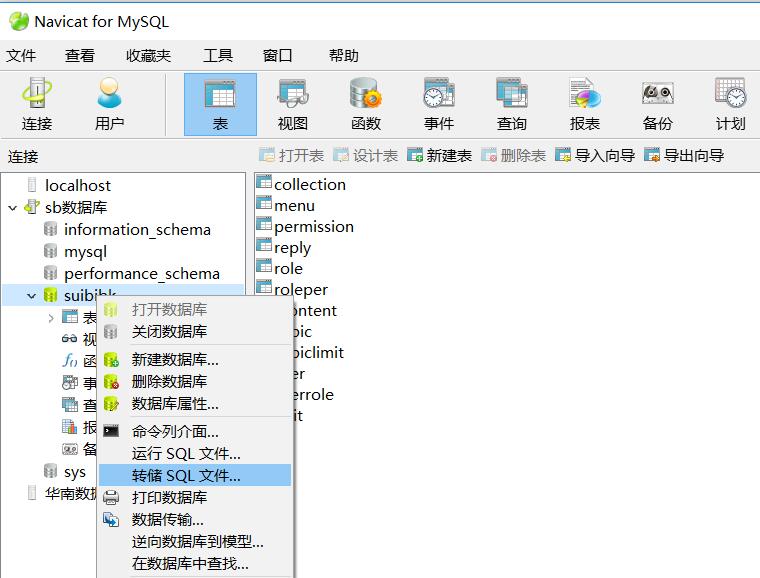Click the data transfer icon in context menu
This screenshot has height=578, width=760.
111,520
